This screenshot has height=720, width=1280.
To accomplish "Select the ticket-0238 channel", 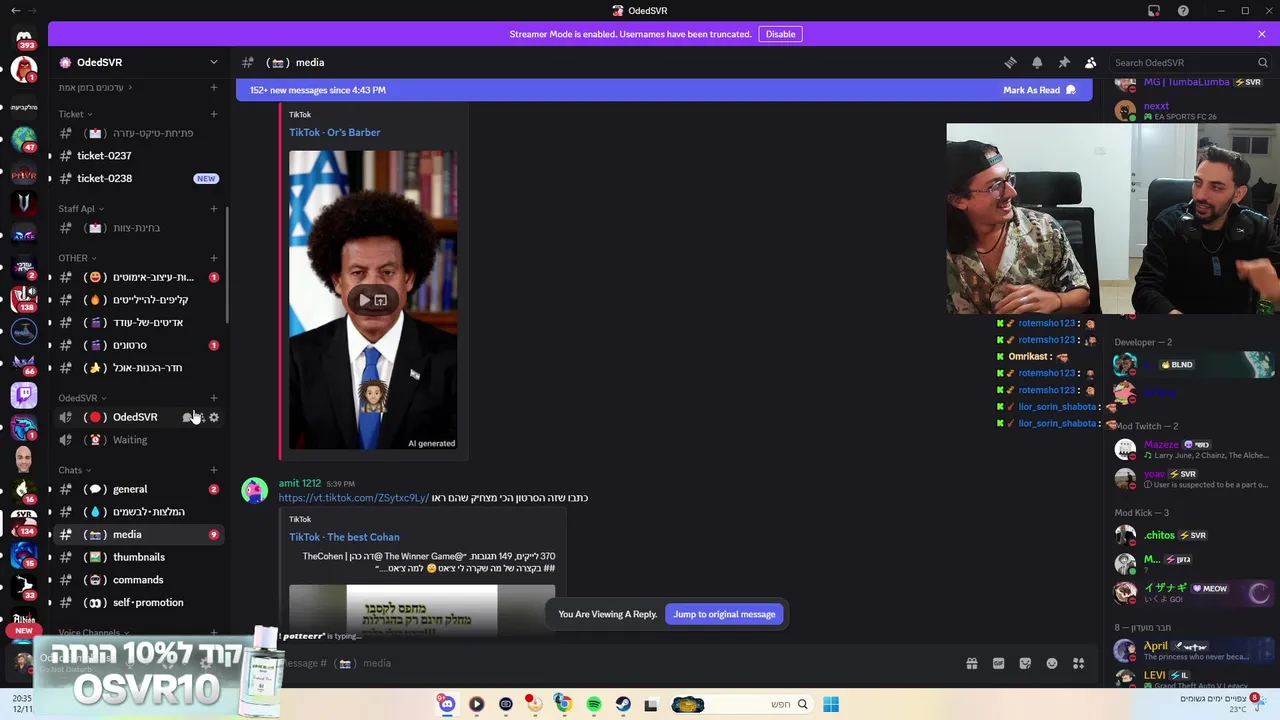I will (138, 178).
